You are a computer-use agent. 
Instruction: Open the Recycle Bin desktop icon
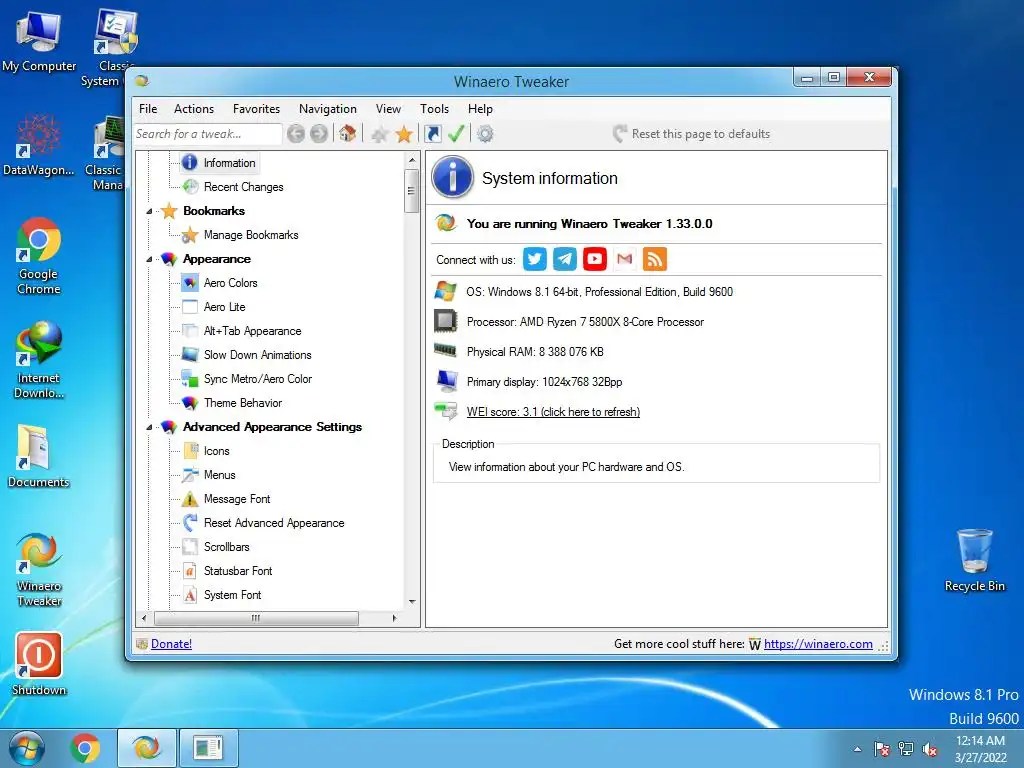[x=974, y=560]
